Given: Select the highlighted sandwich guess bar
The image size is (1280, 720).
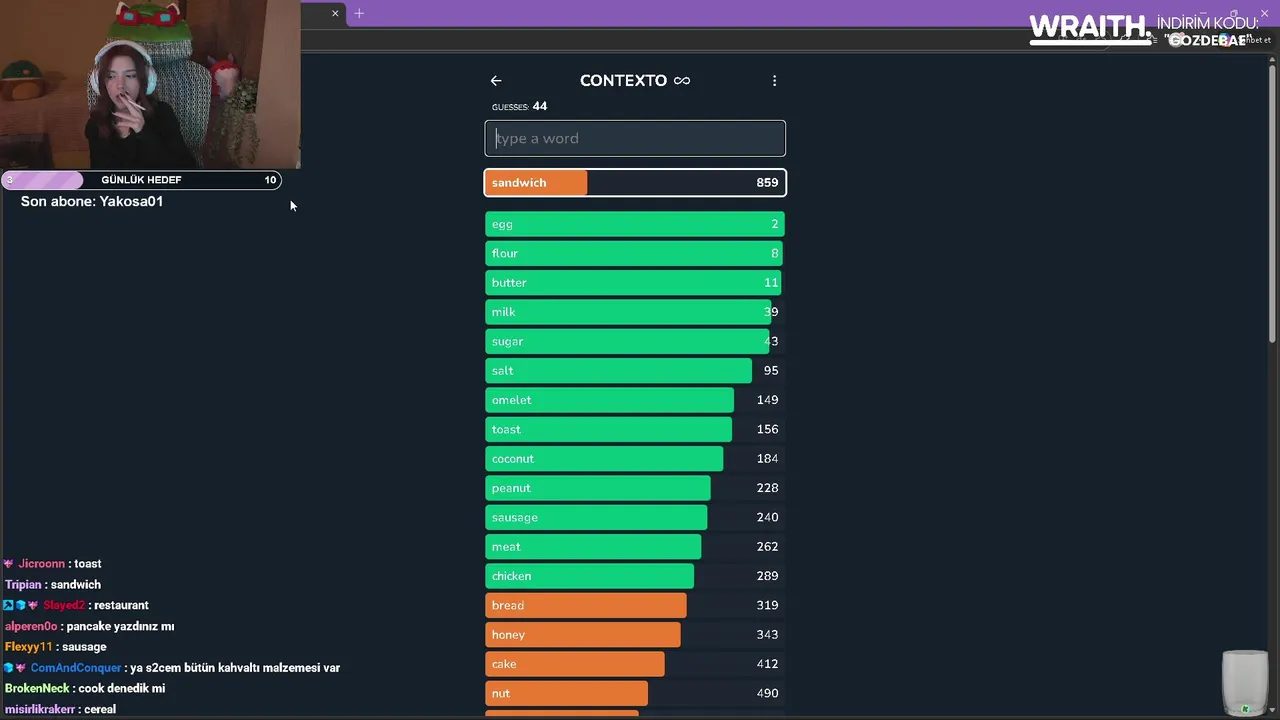Looking at the screenshot, I should pos(635,183).
